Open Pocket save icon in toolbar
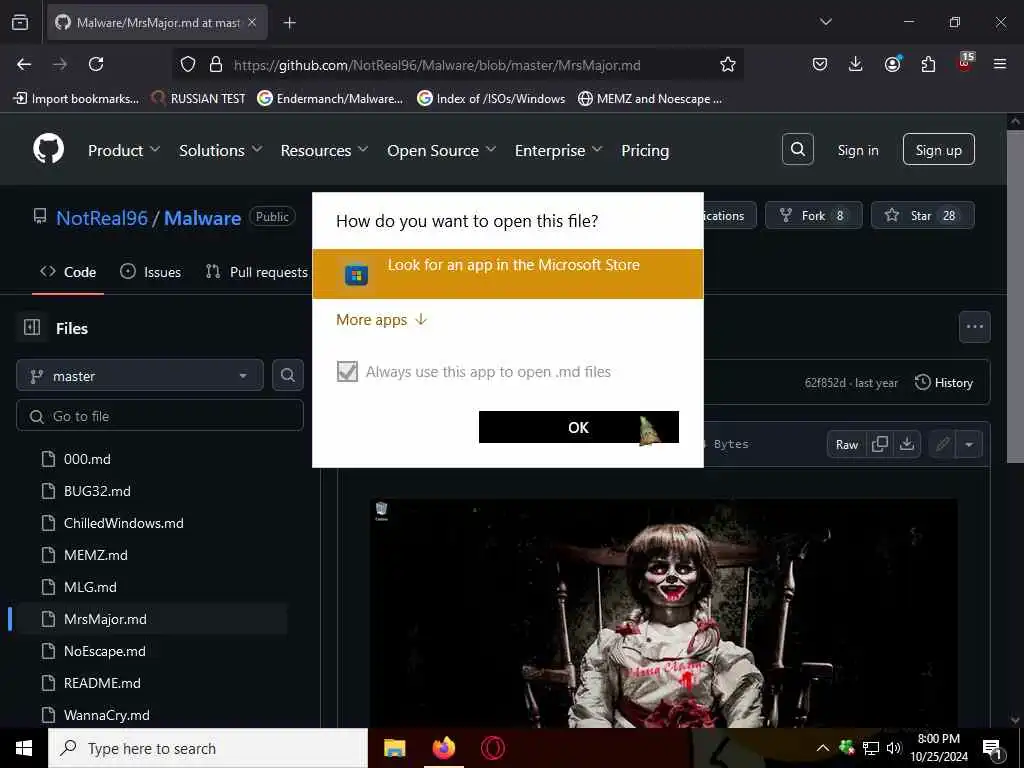 coord(820,64)
